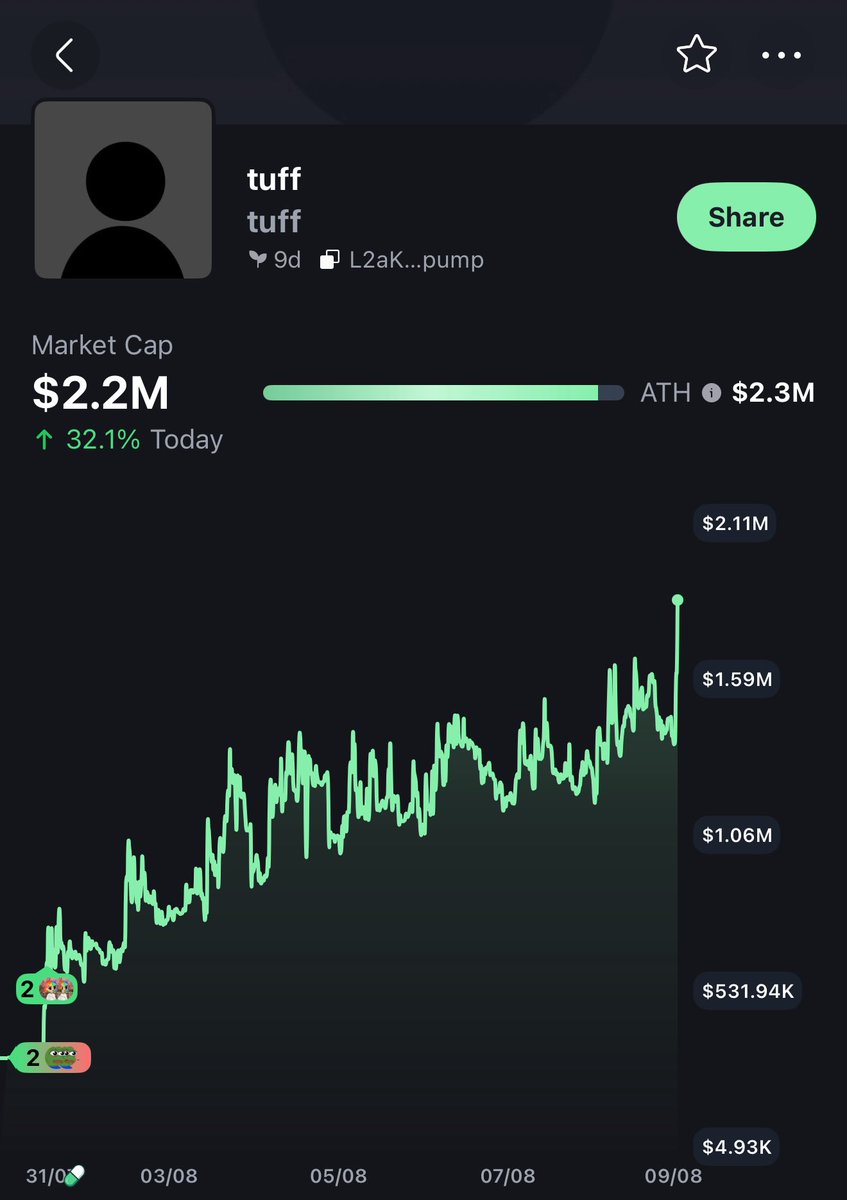Viewport: 847px width, 1200px height.
Task: Favorite tuff with the star icon
Action: click(x=696, y=55)
